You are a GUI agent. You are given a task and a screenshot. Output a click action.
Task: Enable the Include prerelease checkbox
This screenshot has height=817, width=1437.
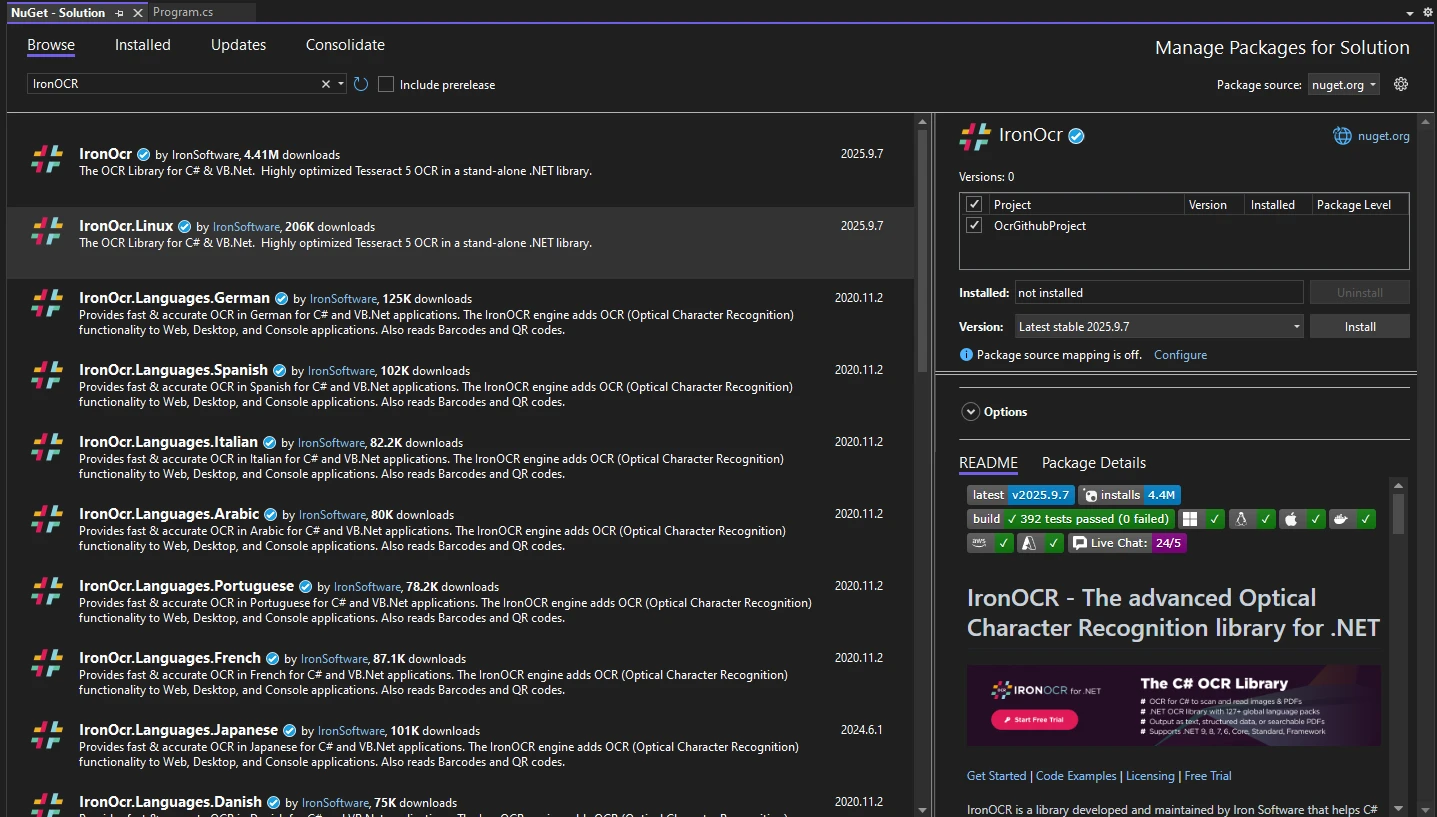tap(386, 85)
